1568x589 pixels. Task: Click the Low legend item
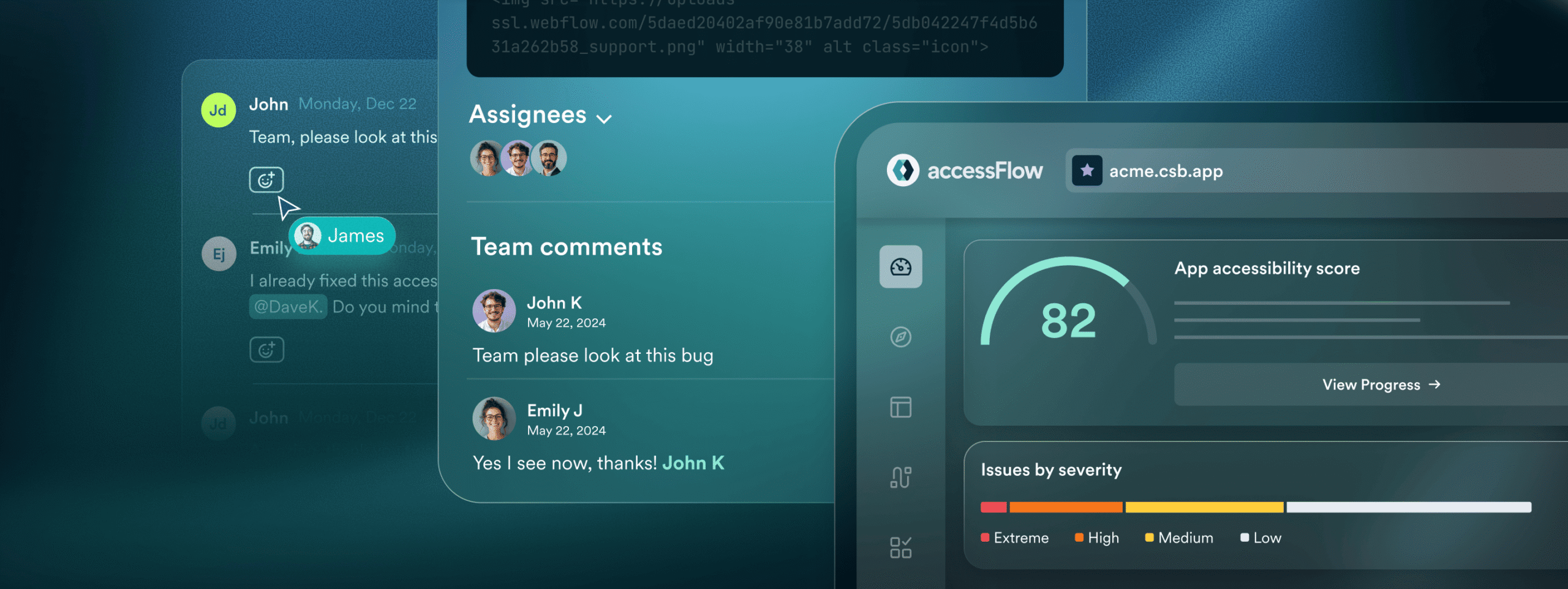coord(1261,538)
